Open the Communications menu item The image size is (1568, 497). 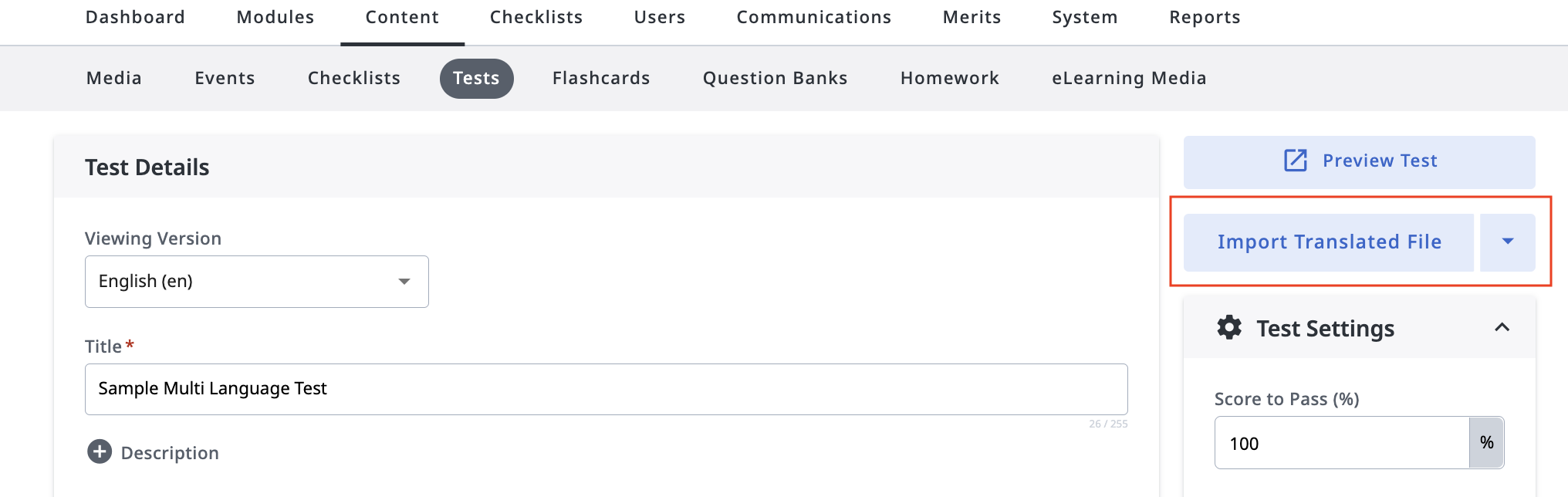[814, 17]
